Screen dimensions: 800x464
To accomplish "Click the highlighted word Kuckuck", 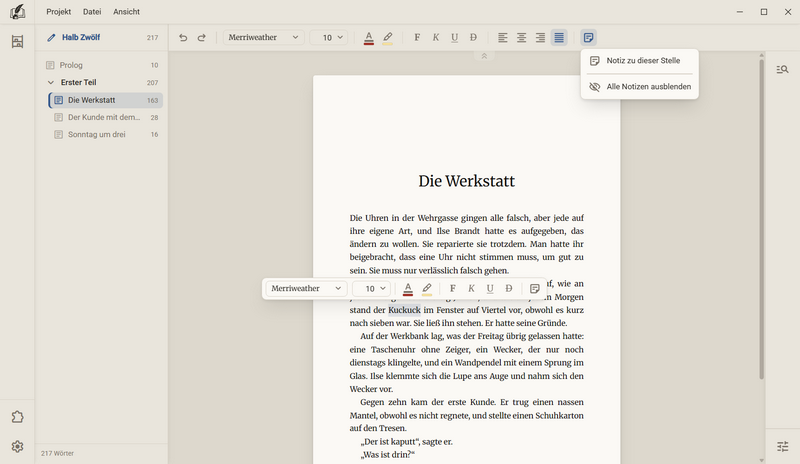I will point(404,310).
